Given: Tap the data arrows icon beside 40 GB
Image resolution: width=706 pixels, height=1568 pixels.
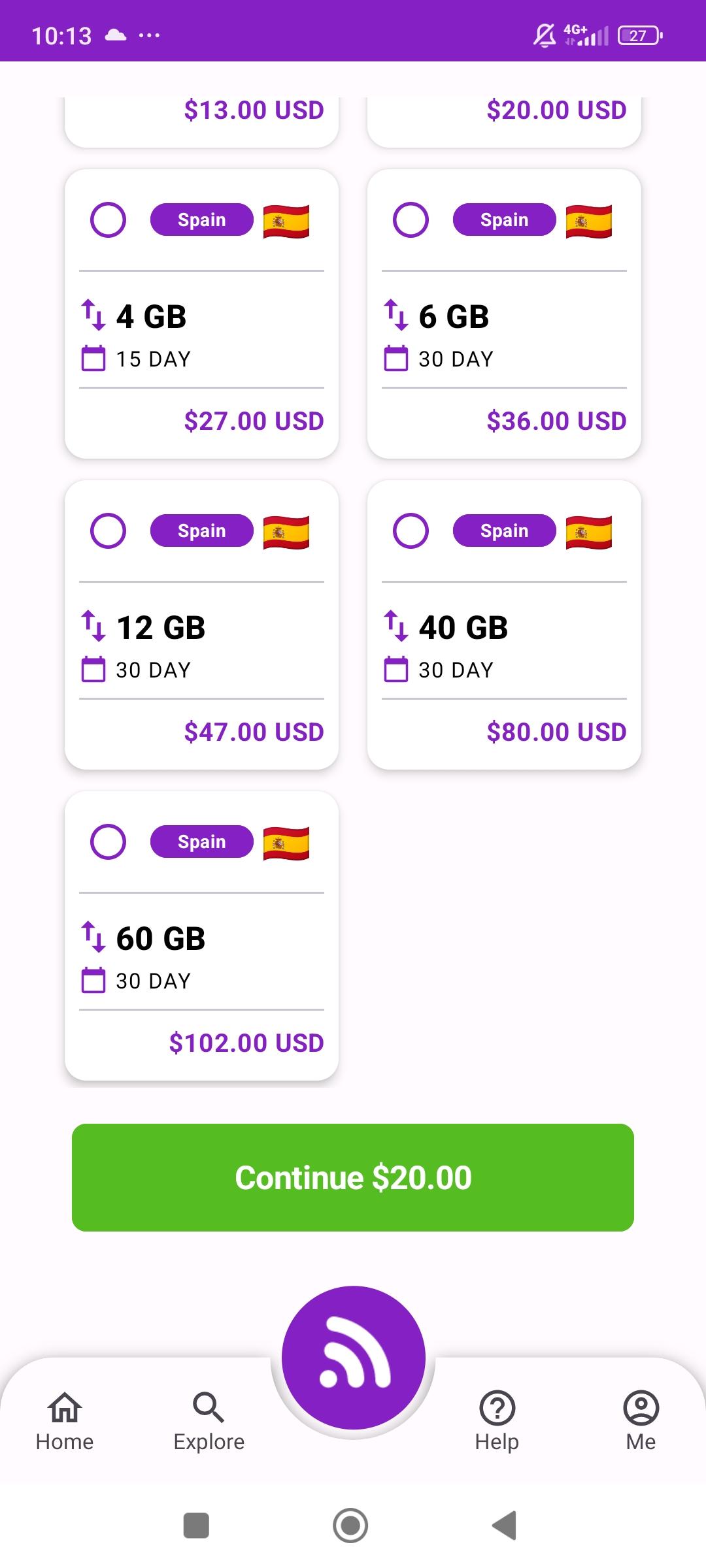Looking at the screenshot, I should pos(396,626).
